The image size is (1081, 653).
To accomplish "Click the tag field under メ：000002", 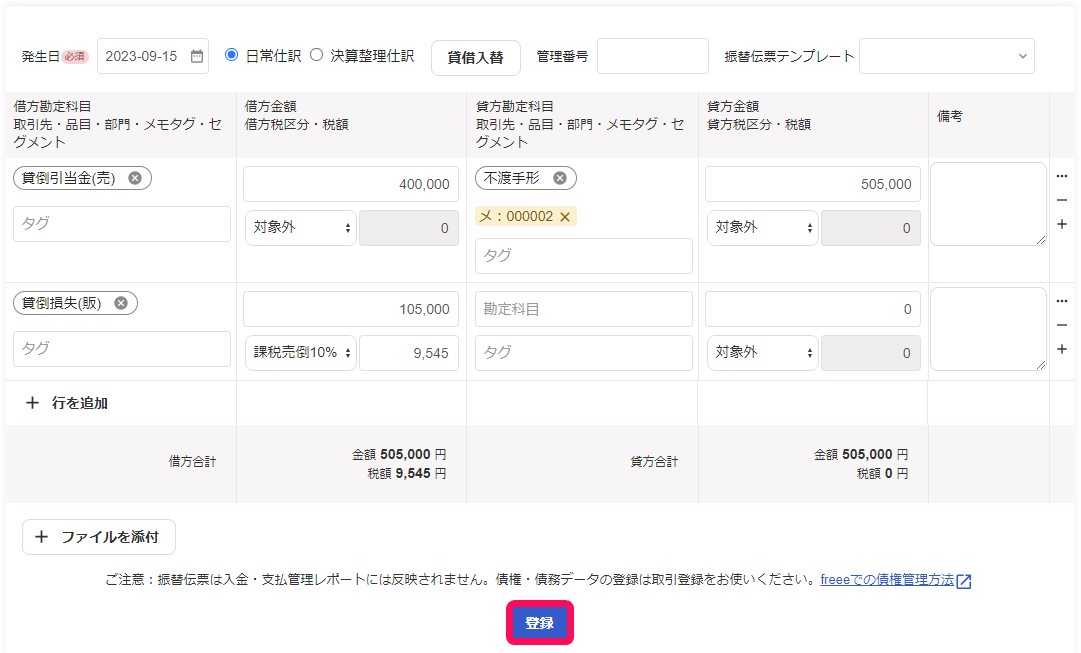I will [x=584, y=256].
